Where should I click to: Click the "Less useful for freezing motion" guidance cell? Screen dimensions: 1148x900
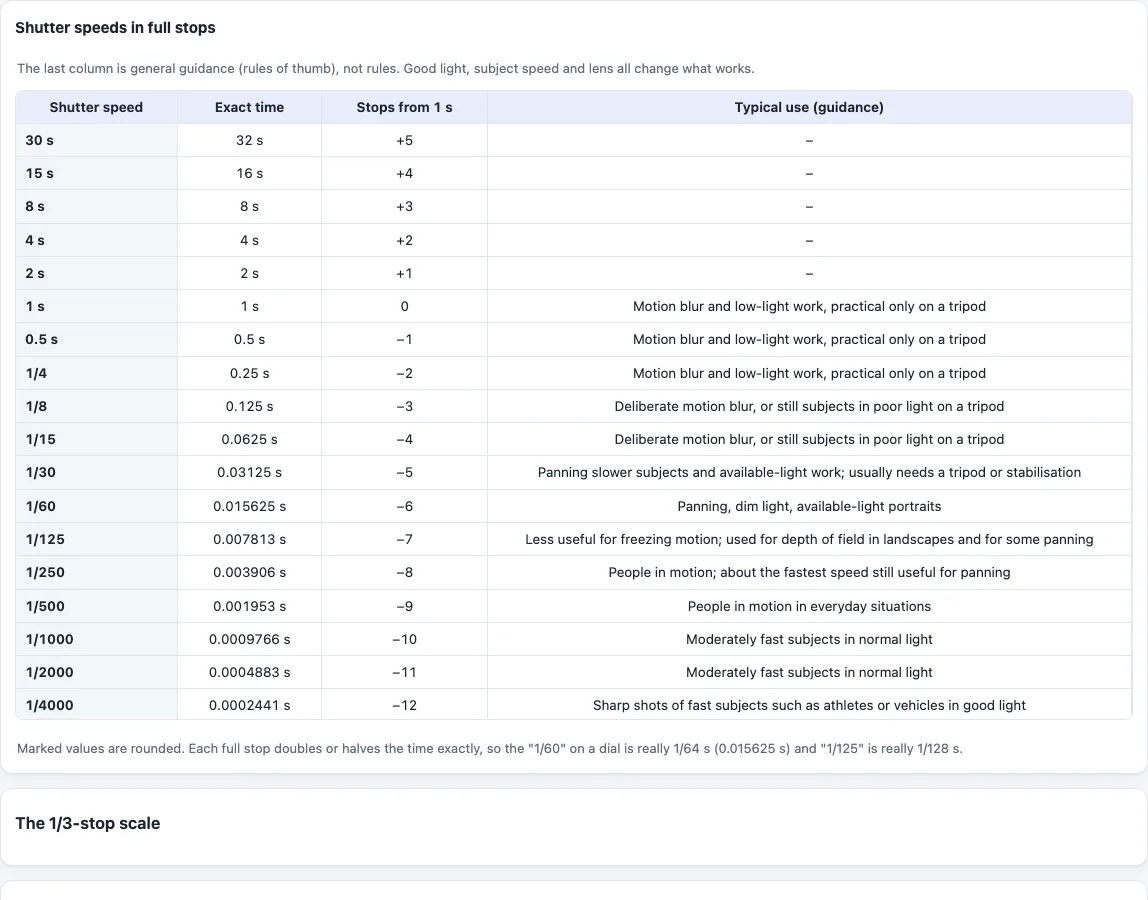tap(809, 539)
